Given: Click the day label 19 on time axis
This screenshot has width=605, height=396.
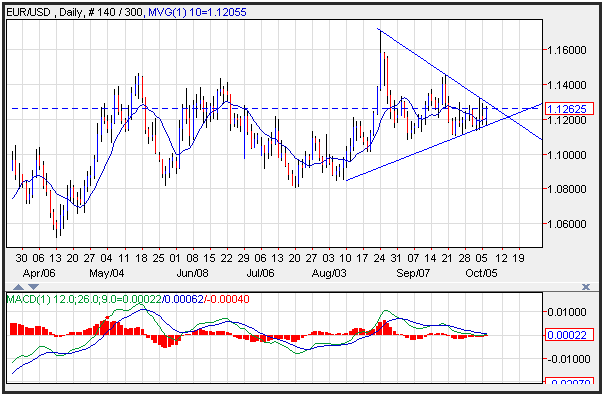Looking at the screenshot, I should click(x=518, y=258).
